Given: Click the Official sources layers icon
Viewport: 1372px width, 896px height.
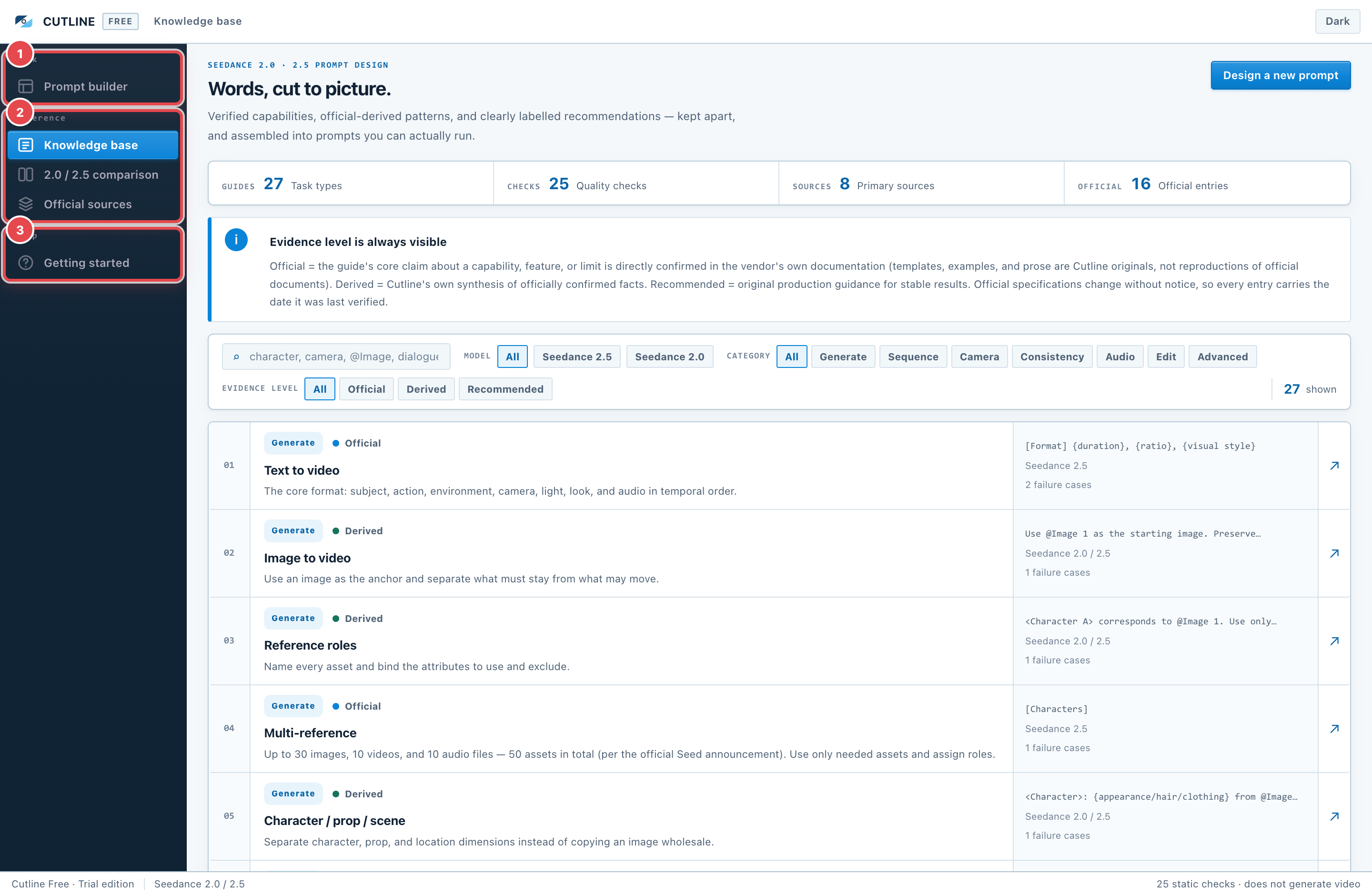Looking at the screenshot, I should click(x=26, y=204).
